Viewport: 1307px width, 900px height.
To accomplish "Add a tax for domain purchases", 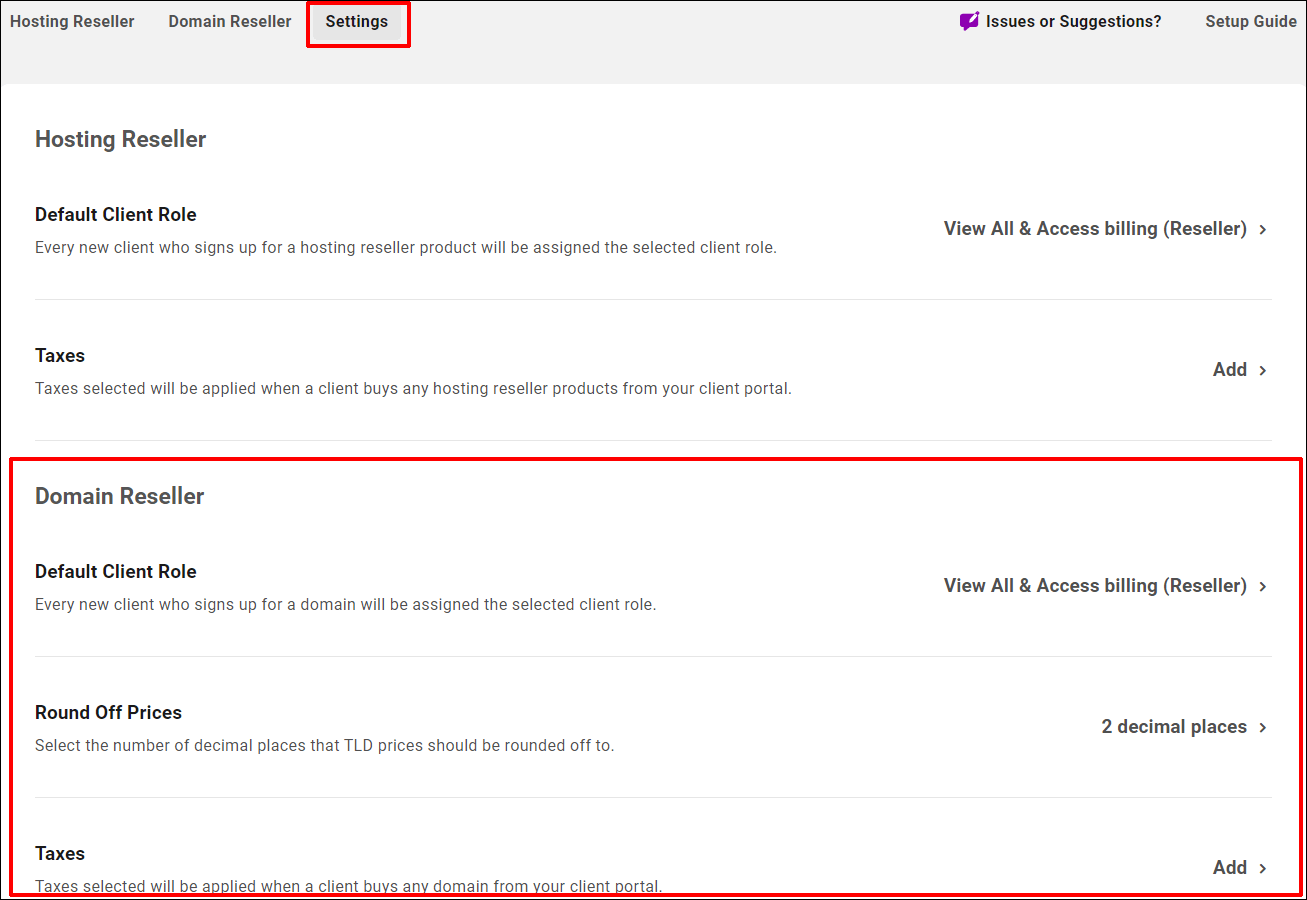I will (x=1229, y=867).
